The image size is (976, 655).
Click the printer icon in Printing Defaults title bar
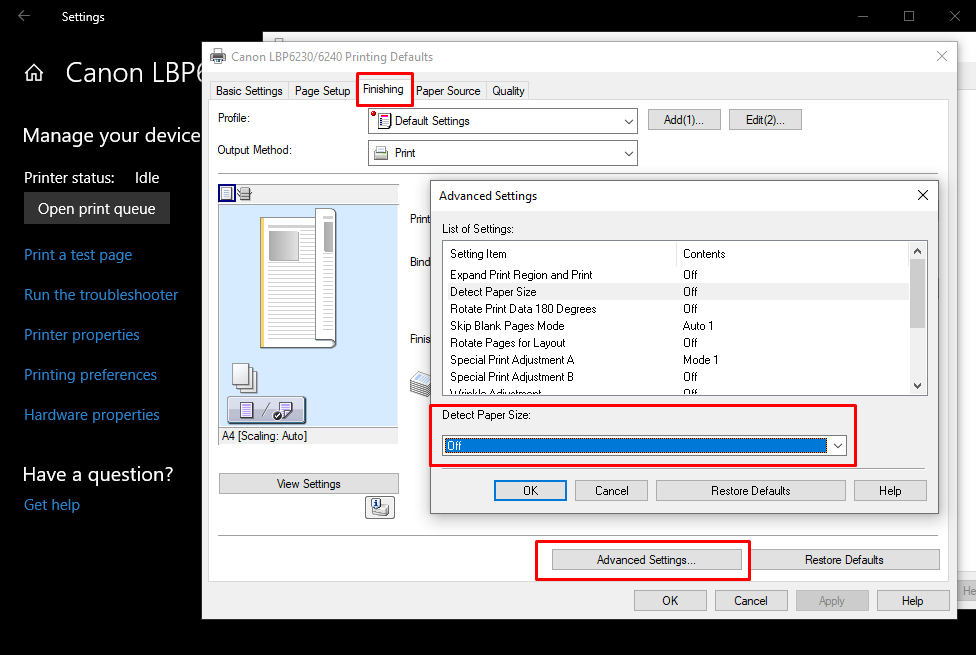coord(218,56)
